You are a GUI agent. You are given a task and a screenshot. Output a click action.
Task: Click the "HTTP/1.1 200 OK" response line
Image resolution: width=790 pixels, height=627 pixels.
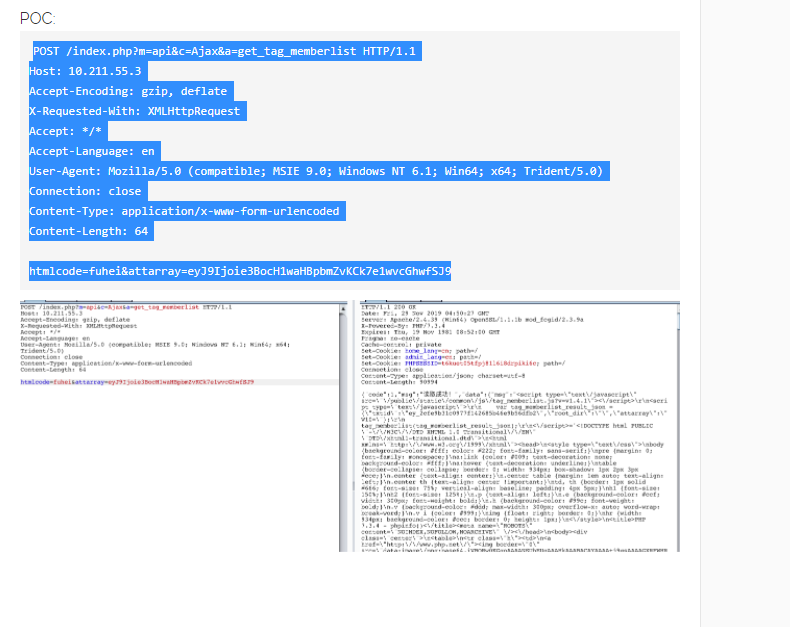389,307
